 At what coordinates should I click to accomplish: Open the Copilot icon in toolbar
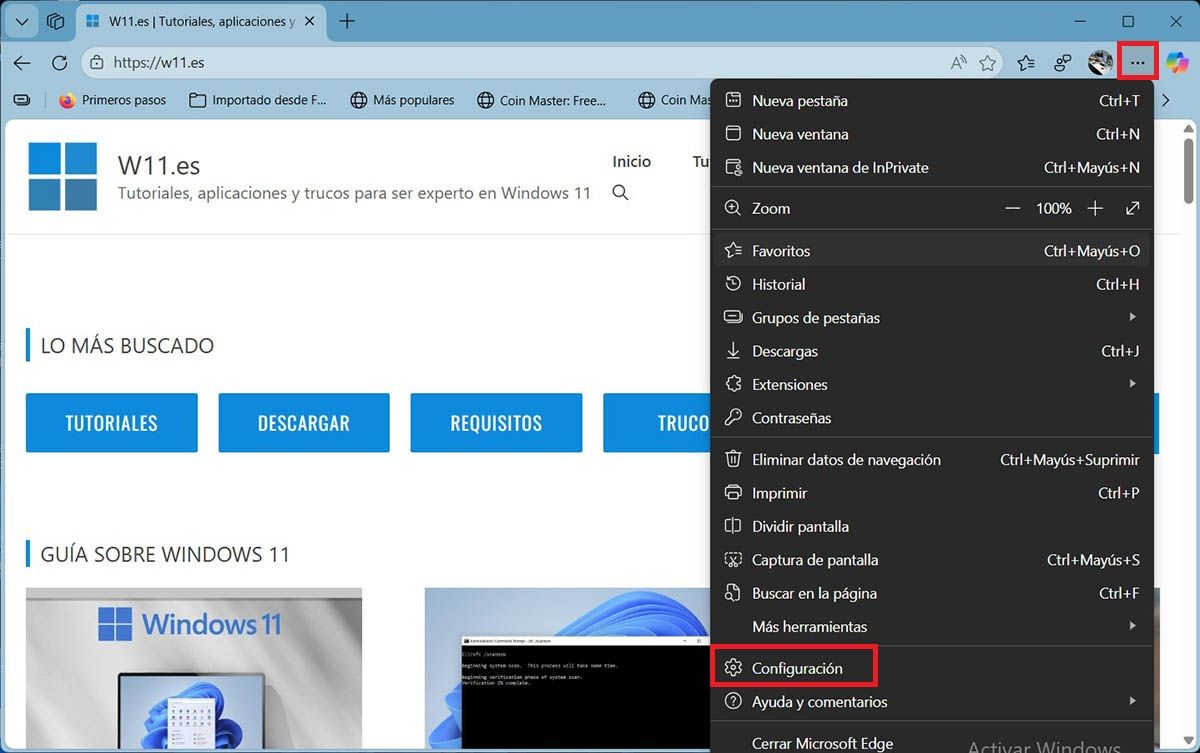[1177, 63]
